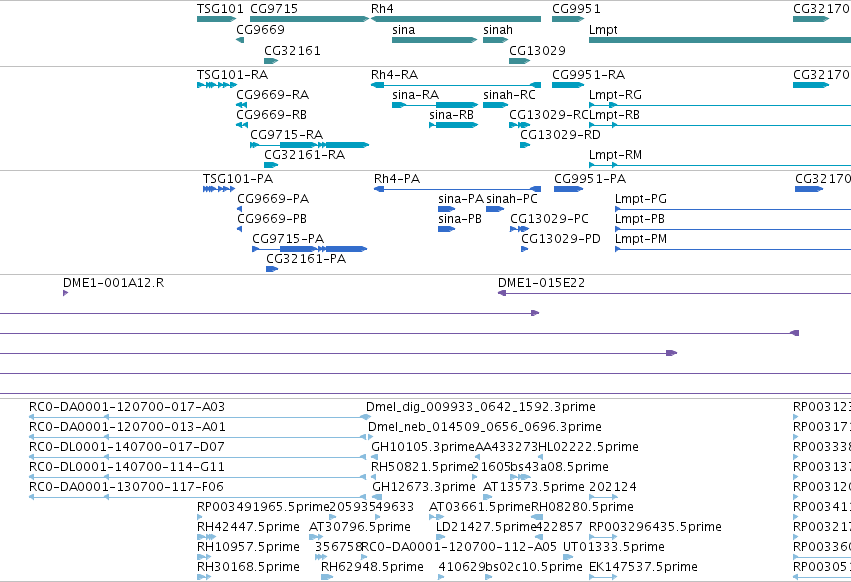This screenshot has width=851, height=582.
Task: Click transcript label TSG101-RA
Action: [232, 74]
